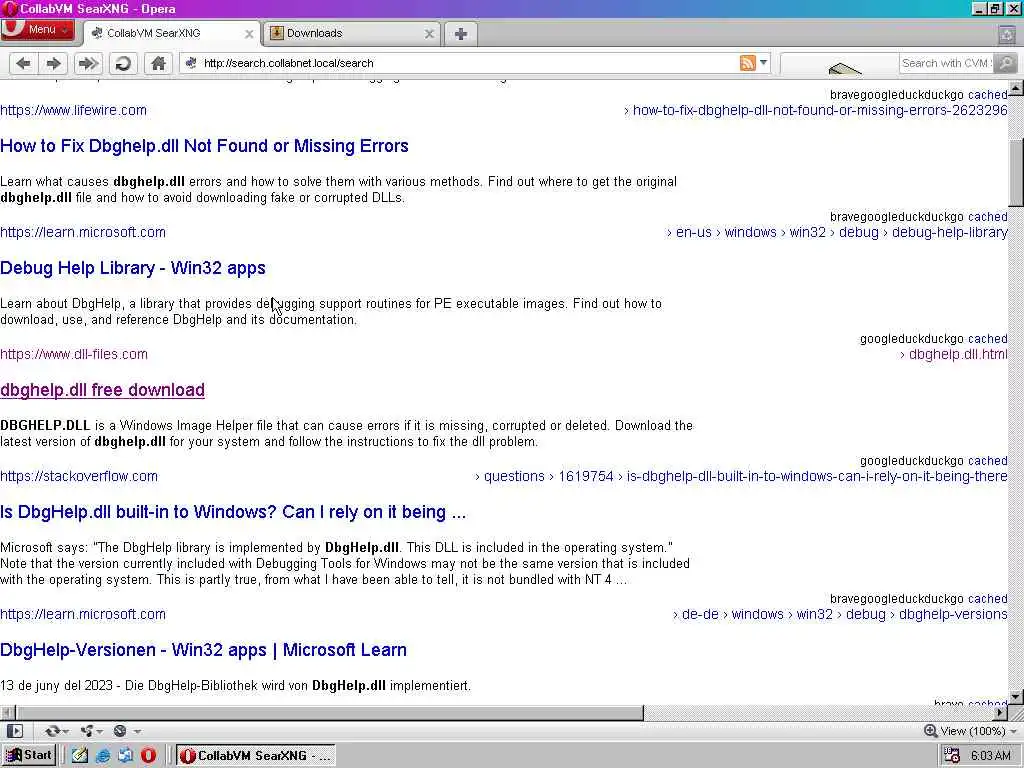
Task: Open How to Fix Dbghelp.dll Not Found result
Action: pyautogui.click(x=204, y=146)
